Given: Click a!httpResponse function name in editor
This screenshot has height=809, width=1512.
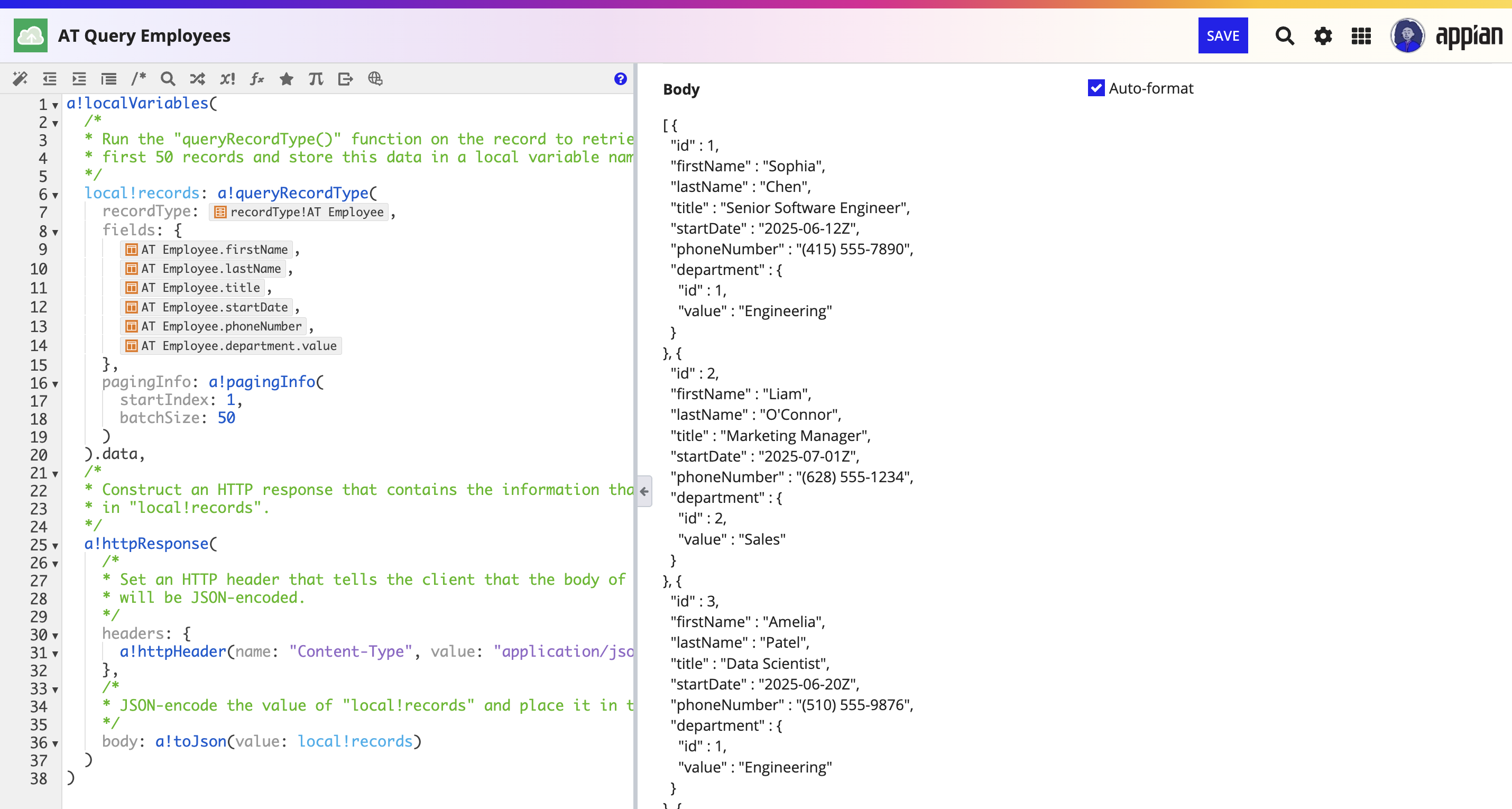Looking at the screenshot, I should coord(147,544).
